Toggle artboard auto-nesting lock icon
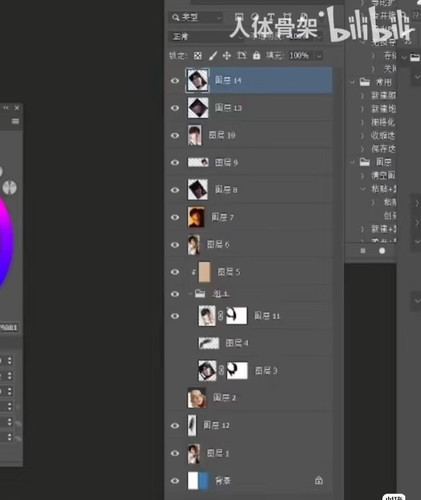The height and width of the screenshot is (500, 421). click(241, 55)
